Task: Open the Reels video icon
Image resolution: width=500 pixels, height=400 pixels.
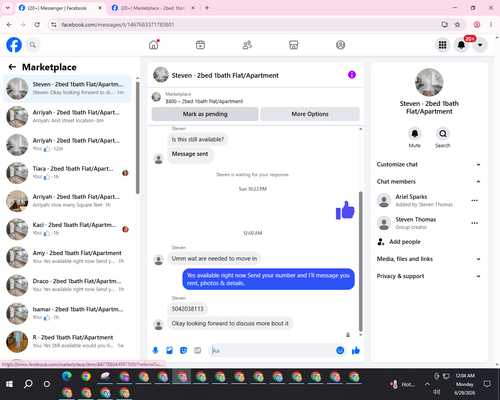Action: [200, 45]
